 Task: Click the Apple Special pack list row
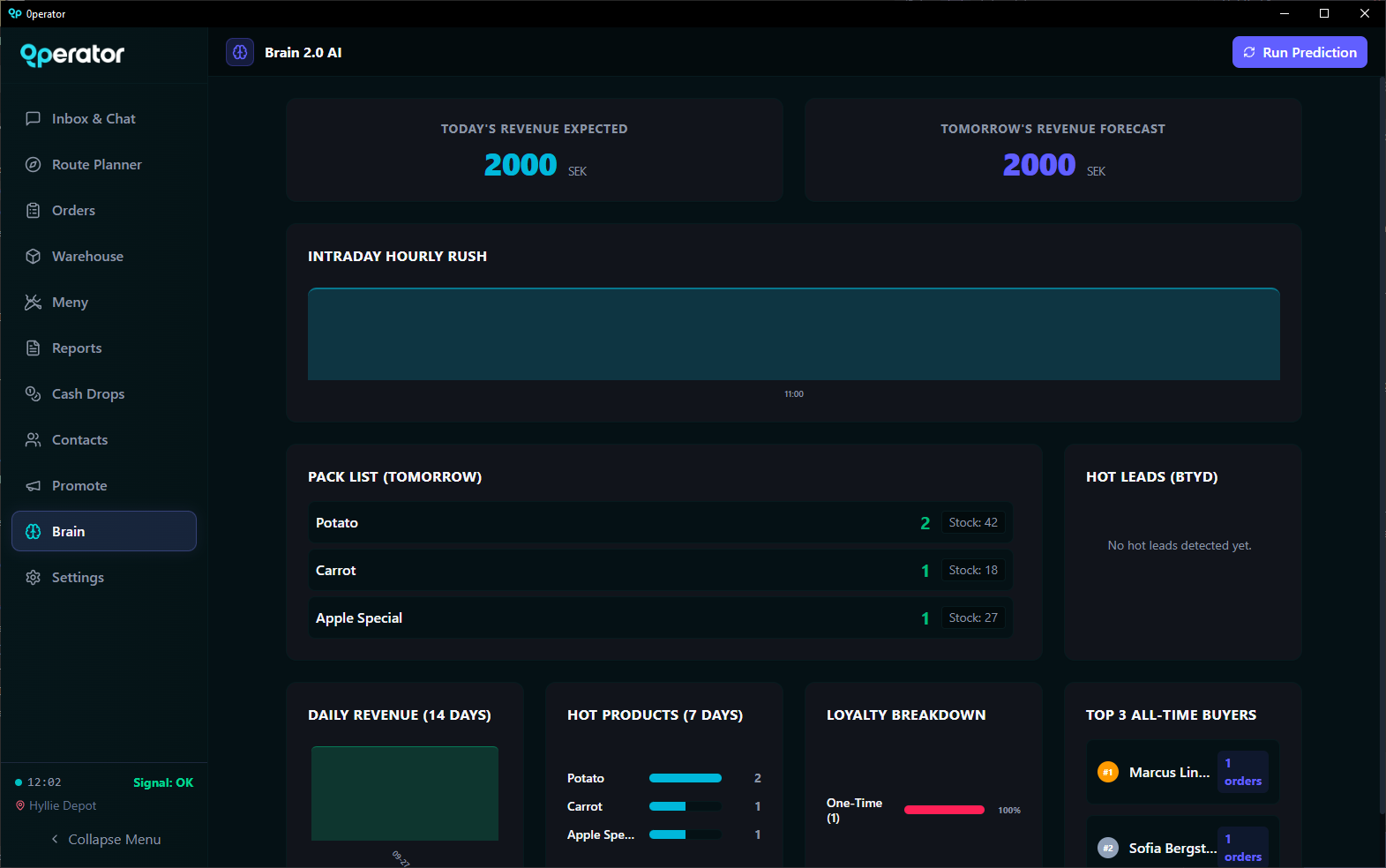click(660, 617)
